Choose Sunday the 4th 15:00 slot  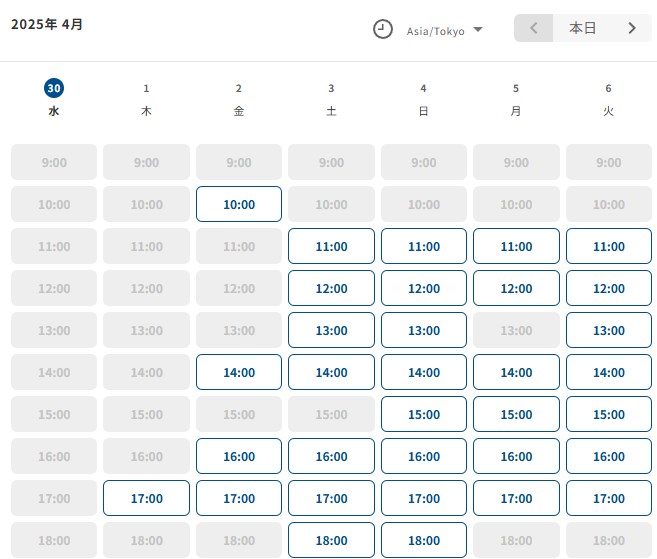(x=424, y=414)
